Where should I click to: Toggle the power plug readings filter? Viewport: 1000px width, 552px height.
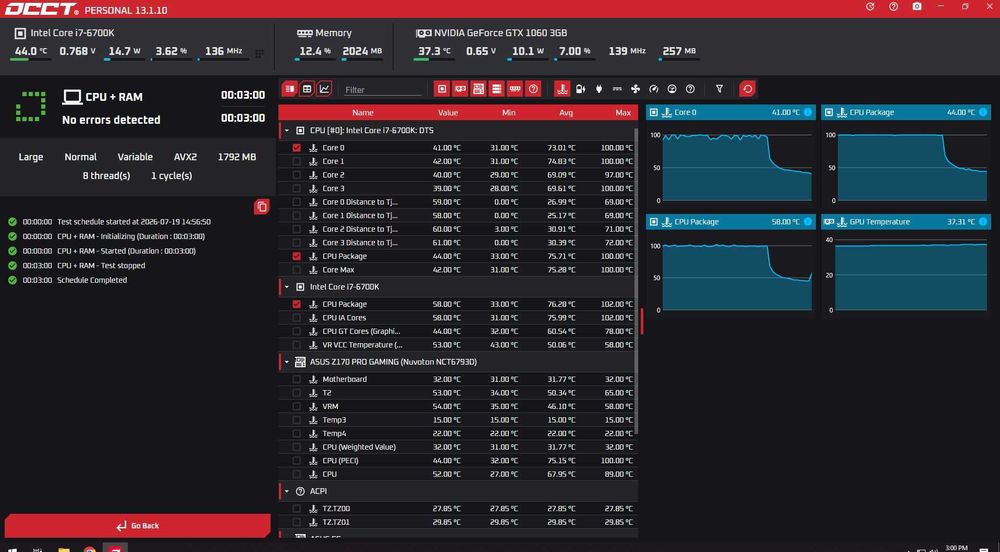pyautogui.click(x=599, y=89)
